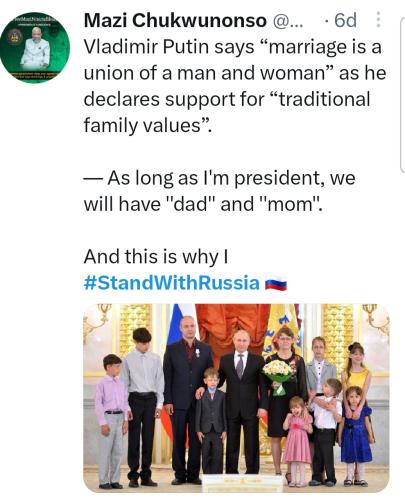
Task: Open the three-dot more options menu
Action: (x=378, y=20)
